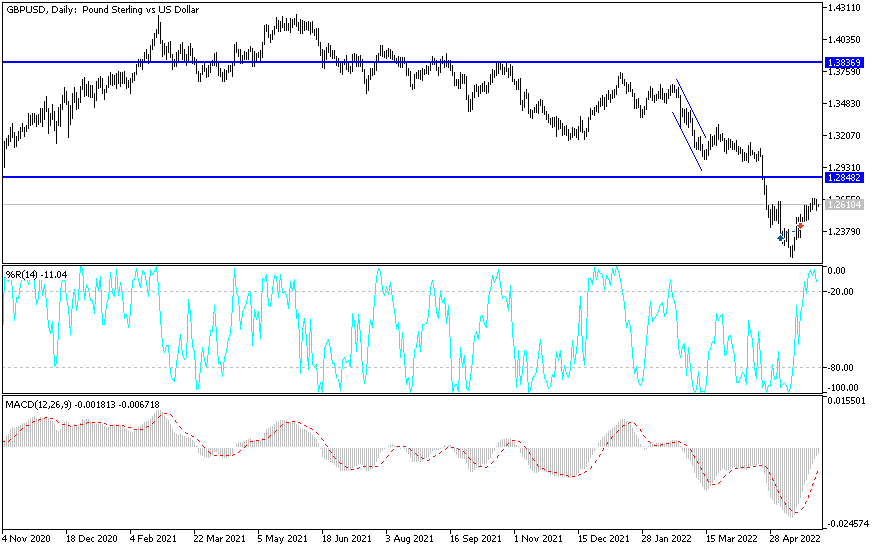This screenshot has width=875, height=550.
Task: Click the -100.00 level on %R scale
Action: (843, 388)
